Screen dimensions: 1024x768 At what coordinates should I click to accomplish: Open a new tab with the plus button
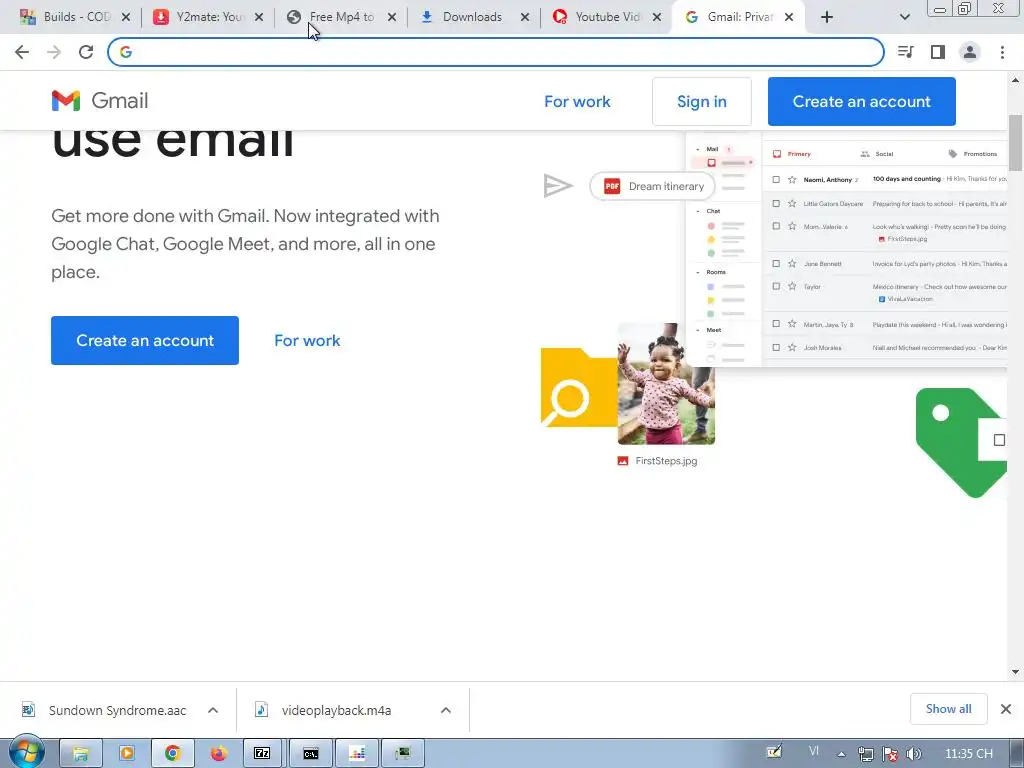pyautogui.click(x=827, y=17)
